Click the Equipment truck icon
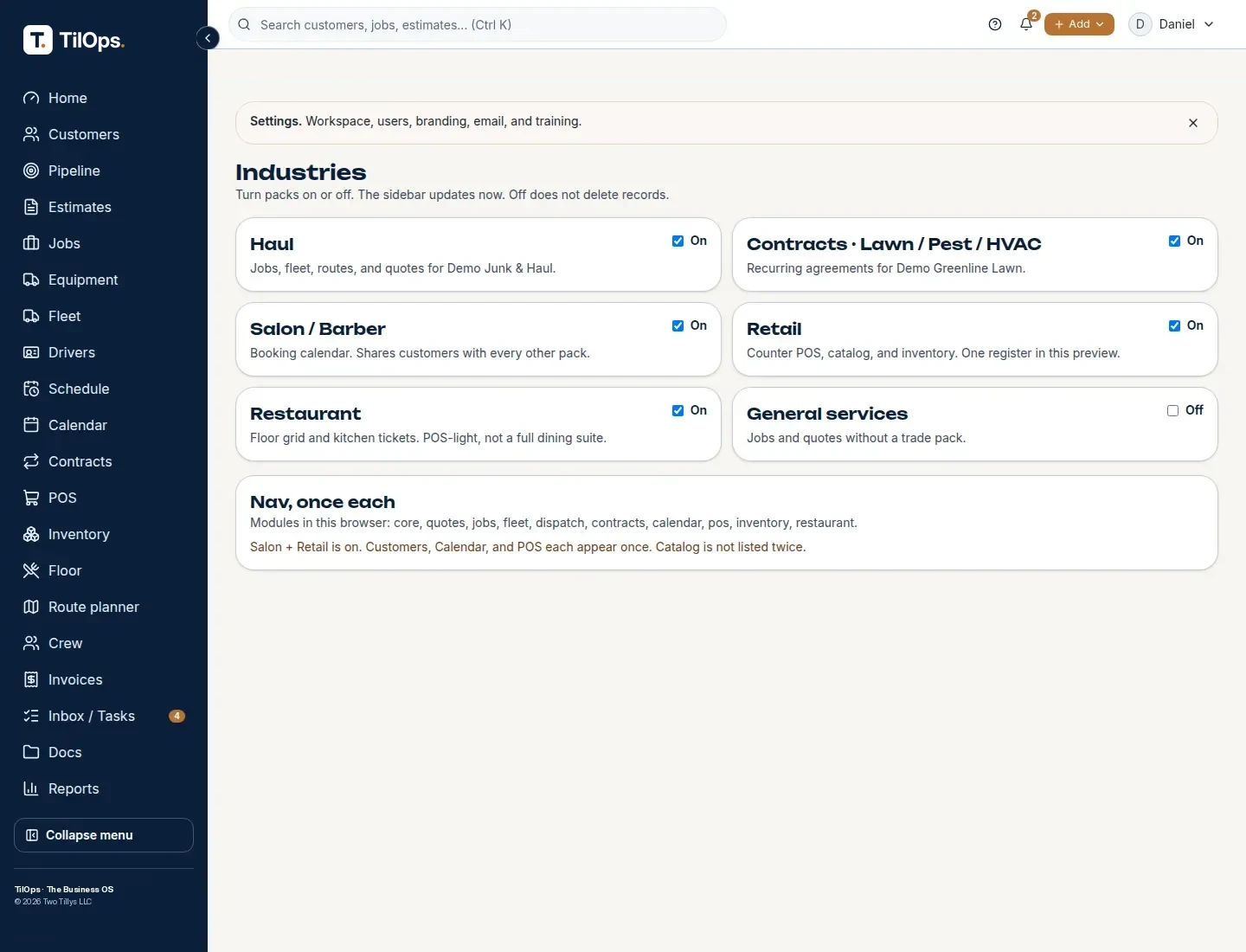Viewport: 1246px width, 952px height. click(x=31, y=280)
